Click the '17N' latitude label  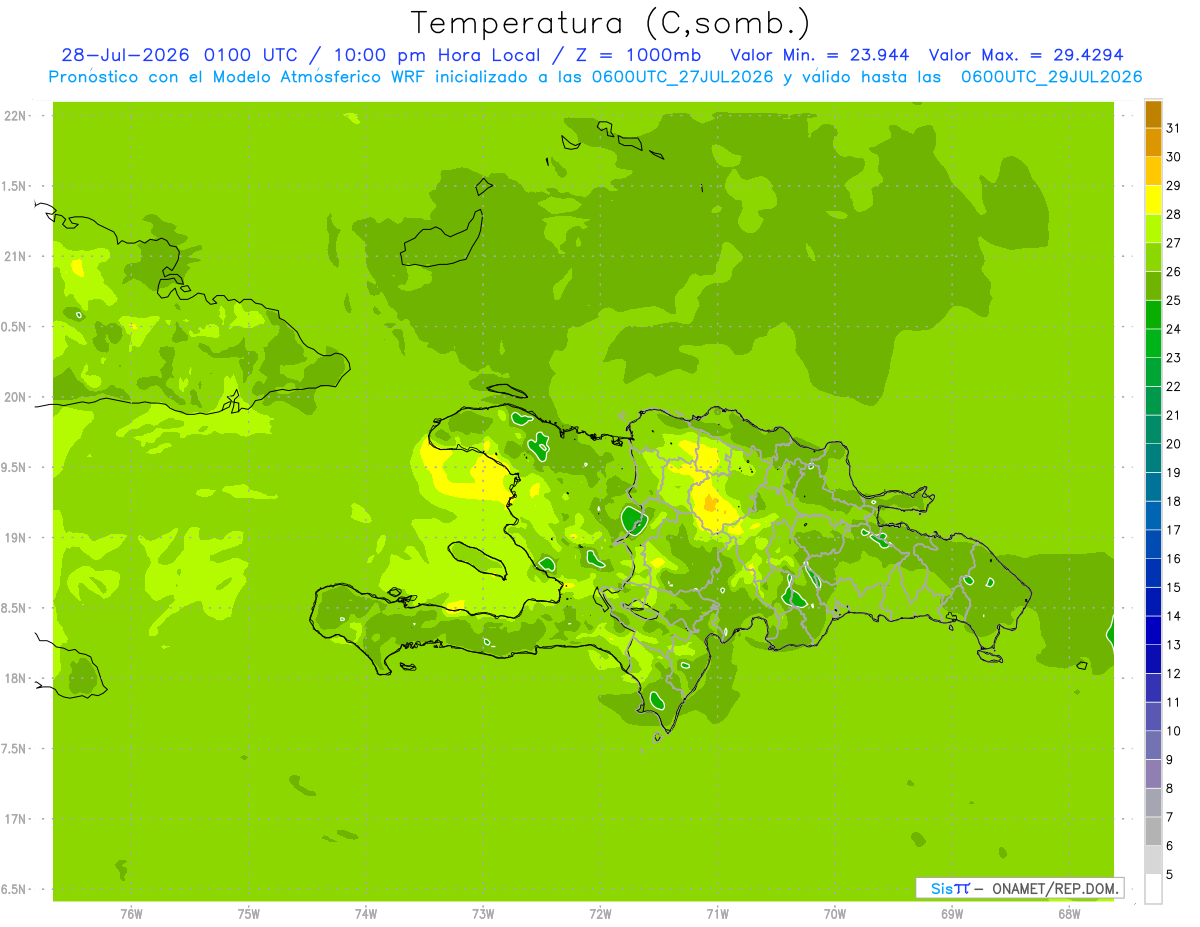pyautogui.click(x=15, y=819)
